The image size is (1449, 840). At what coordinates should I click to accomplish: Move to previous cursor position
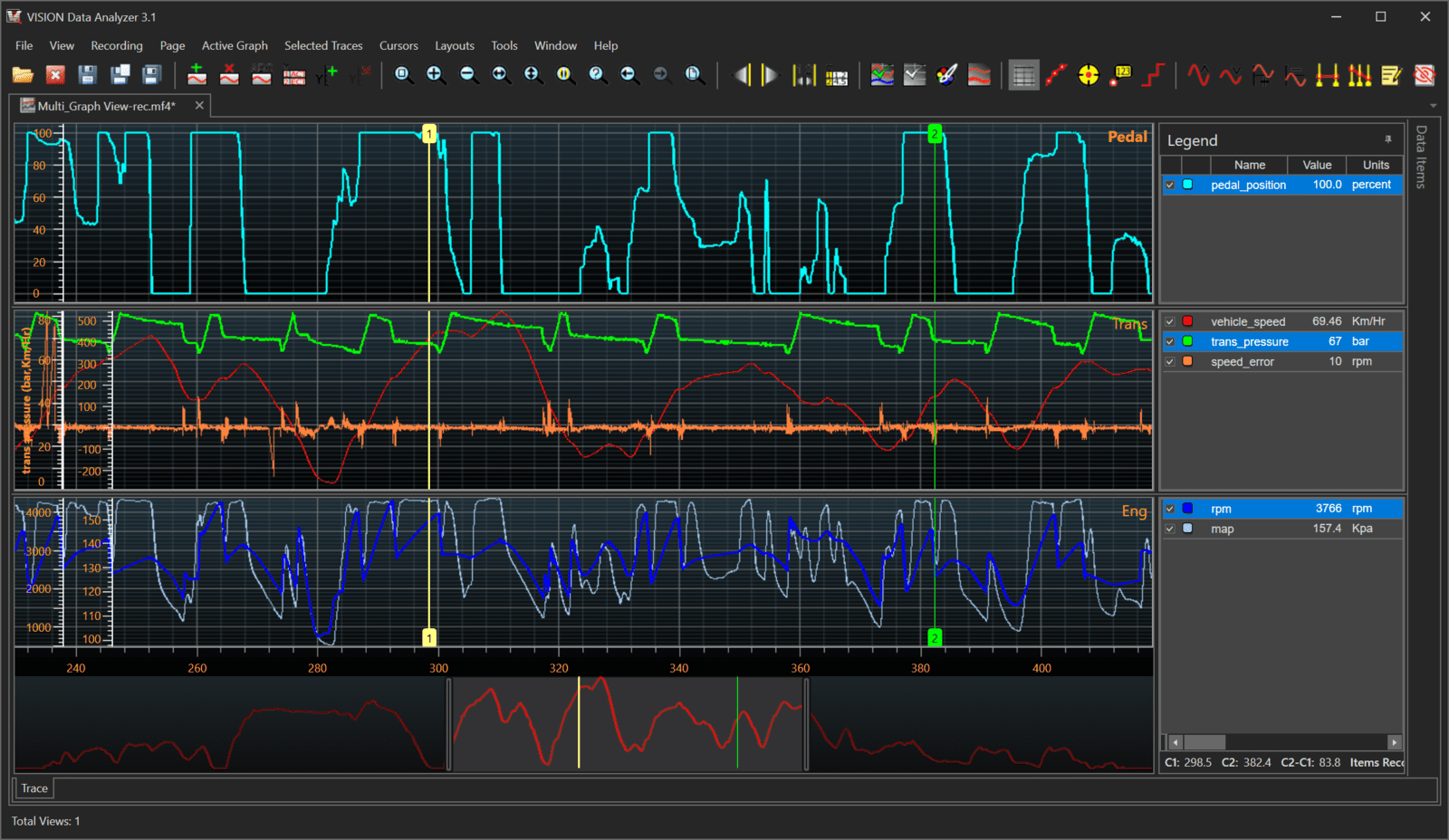[x=744, y=75]
